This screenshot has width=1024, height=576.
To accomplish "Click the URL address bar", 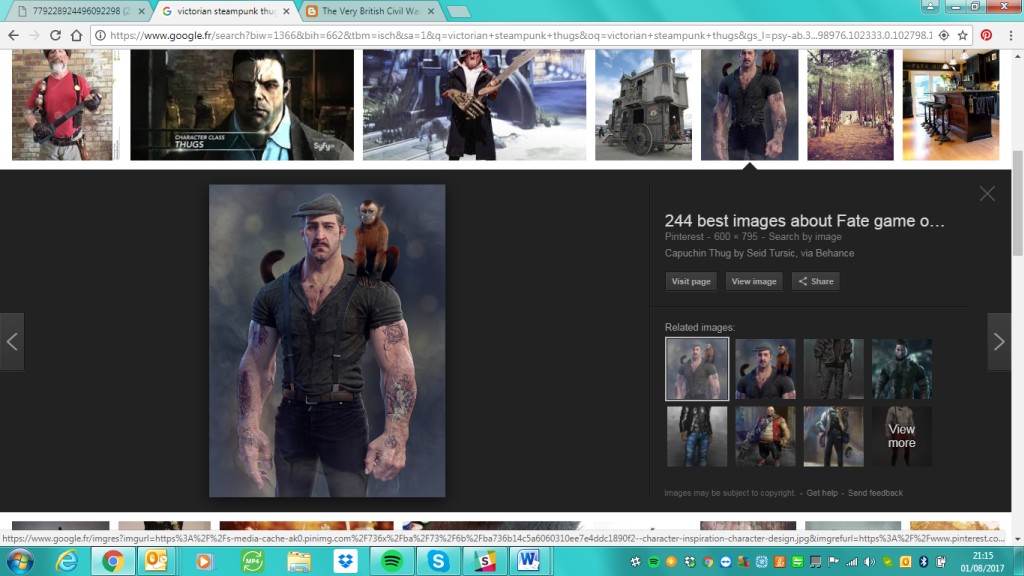I will click(520, 35).
